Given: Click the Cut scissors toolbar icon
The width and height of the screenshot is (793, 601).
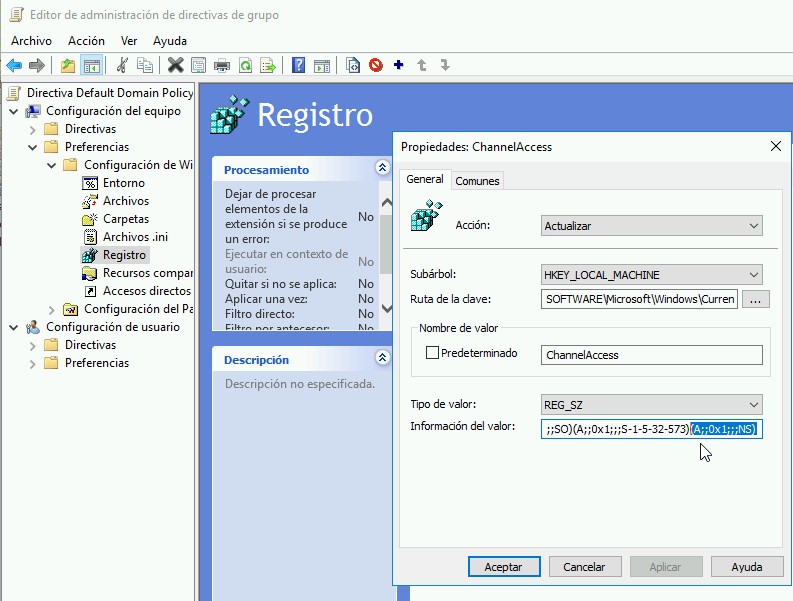Looking at the screenshot, I should click(x=122, y=65).
